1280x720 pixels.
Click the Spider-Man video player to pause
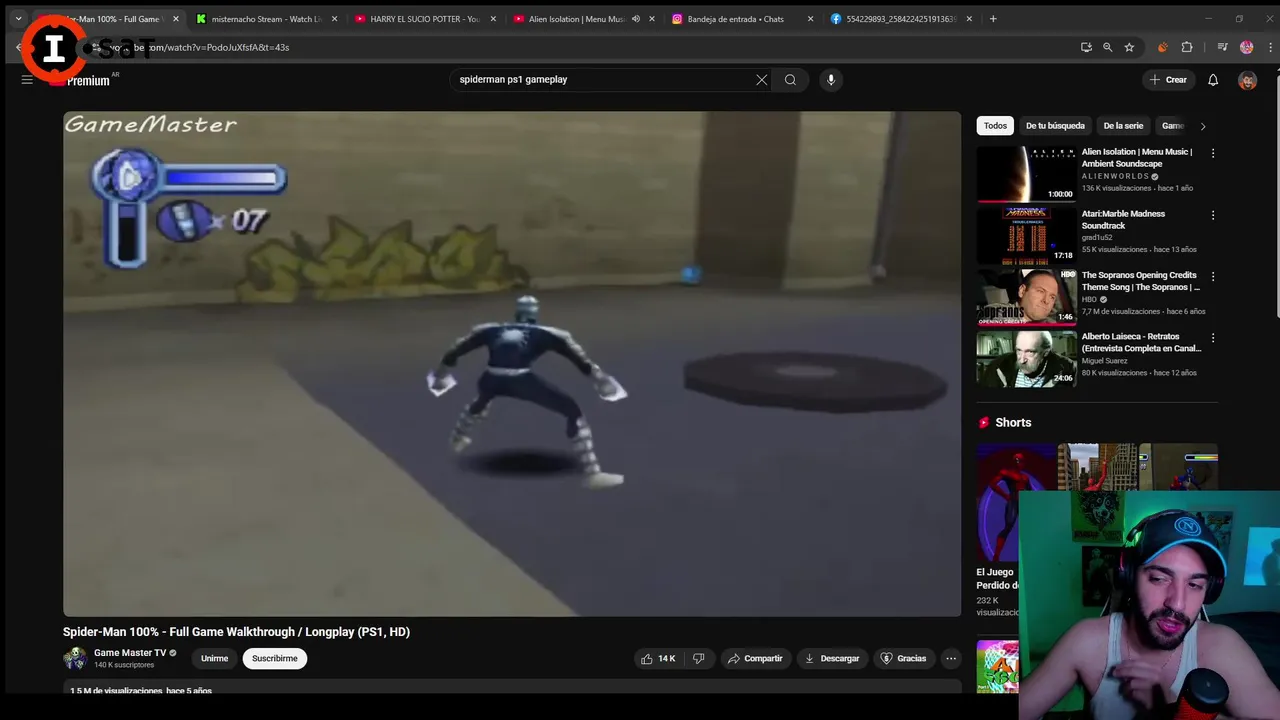click(x=512, y=364)
